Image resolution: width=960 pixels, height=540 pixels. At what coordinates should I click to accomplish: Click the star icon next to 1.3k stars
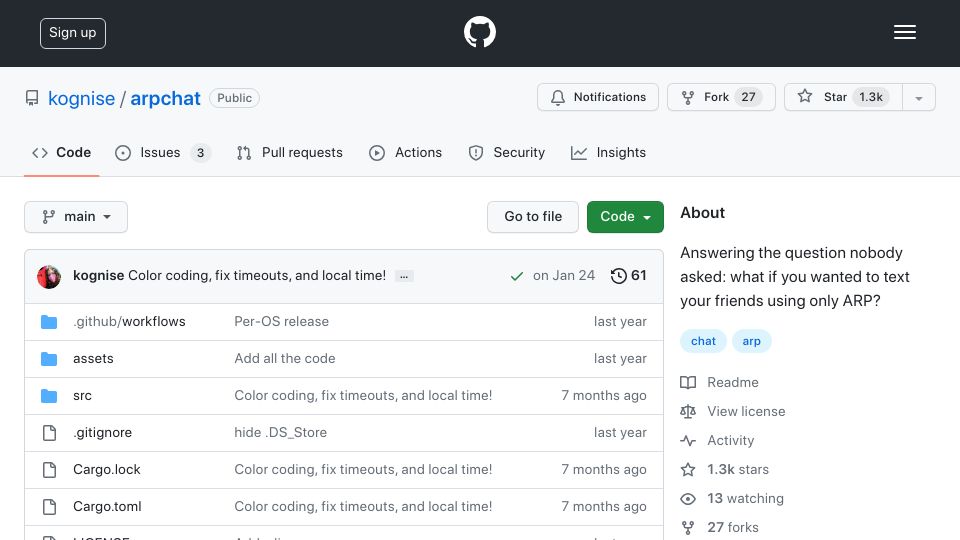(688, 470)
